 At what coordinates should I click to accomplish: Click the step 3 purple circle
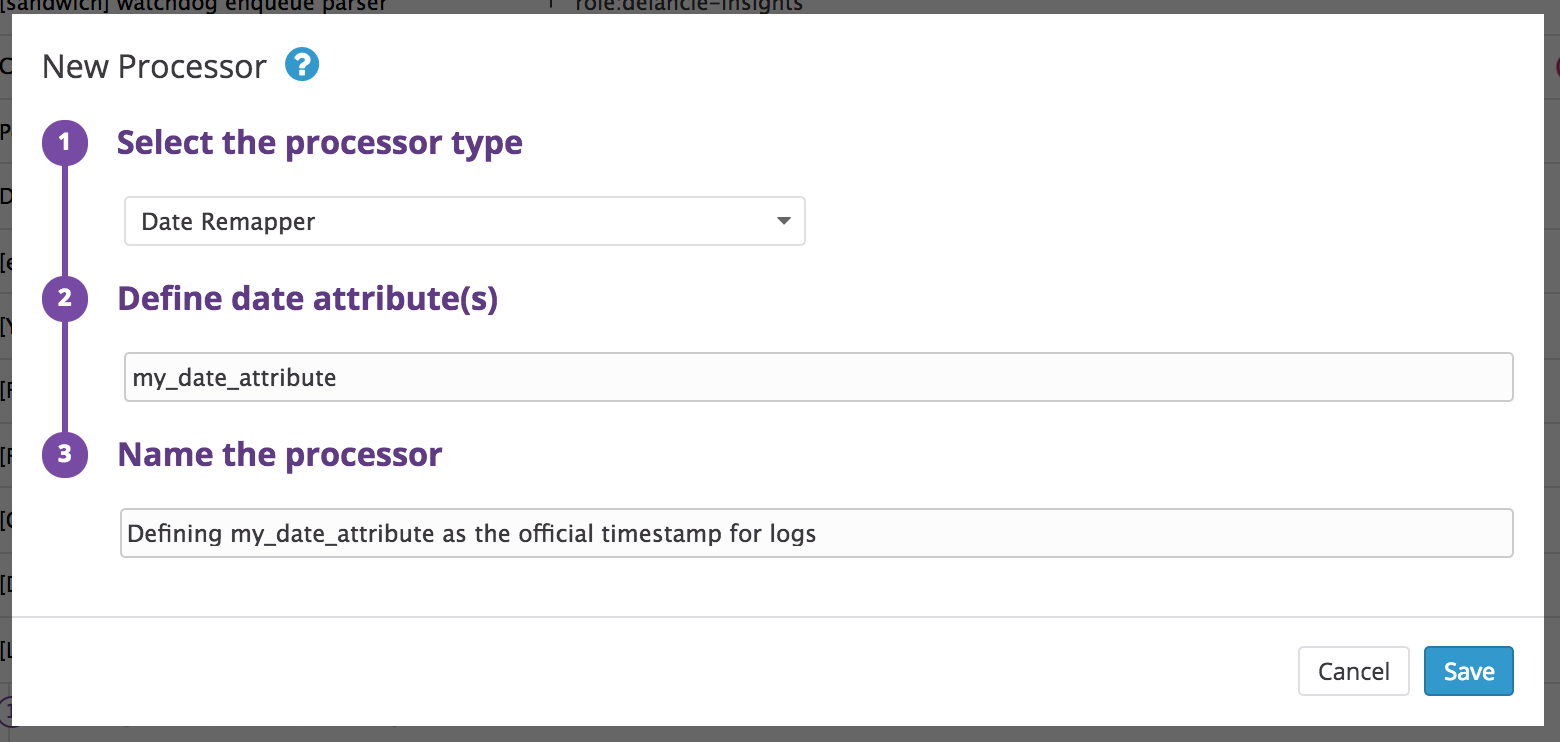pyautogui.click(x=65, y=455)
